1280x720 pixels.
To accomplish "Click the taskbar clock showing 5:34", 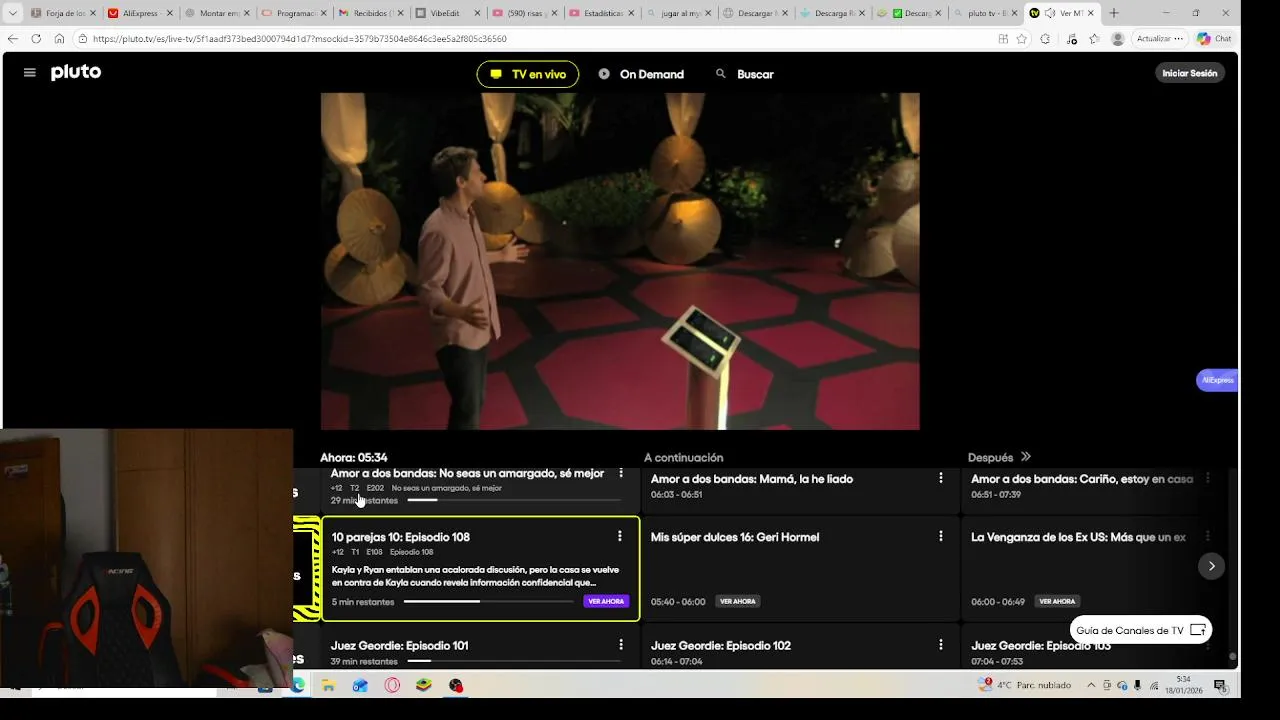I will (x=1184, y=685).
